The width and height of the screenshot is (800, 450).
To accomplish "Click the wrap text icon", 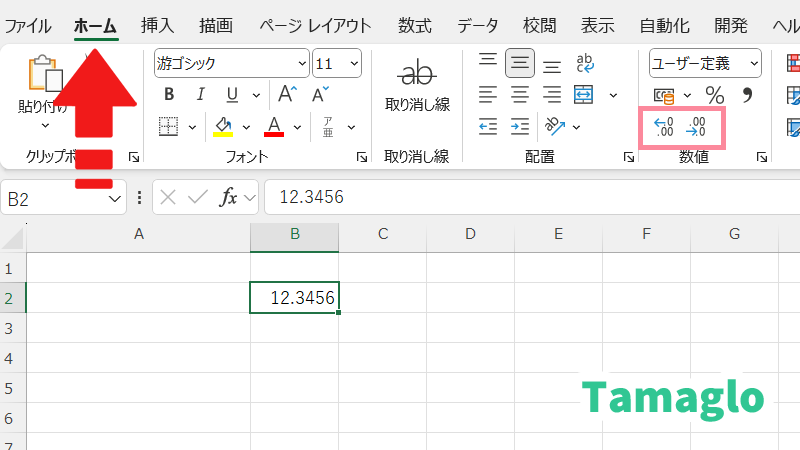I will click(586, 64).
